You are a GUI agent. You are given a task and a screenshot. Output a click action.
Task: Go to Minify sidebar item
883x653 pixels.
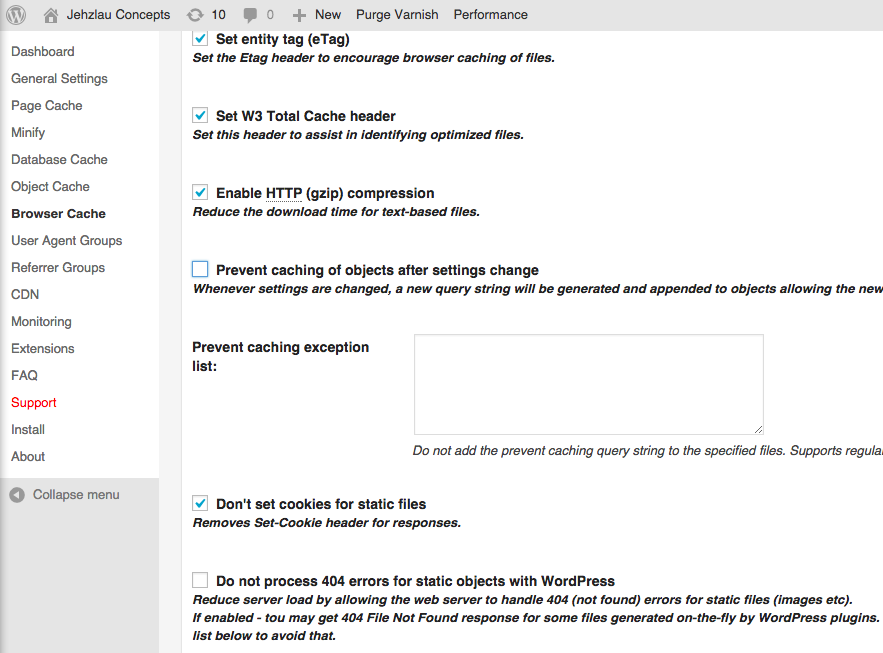[x=28, y=132]
